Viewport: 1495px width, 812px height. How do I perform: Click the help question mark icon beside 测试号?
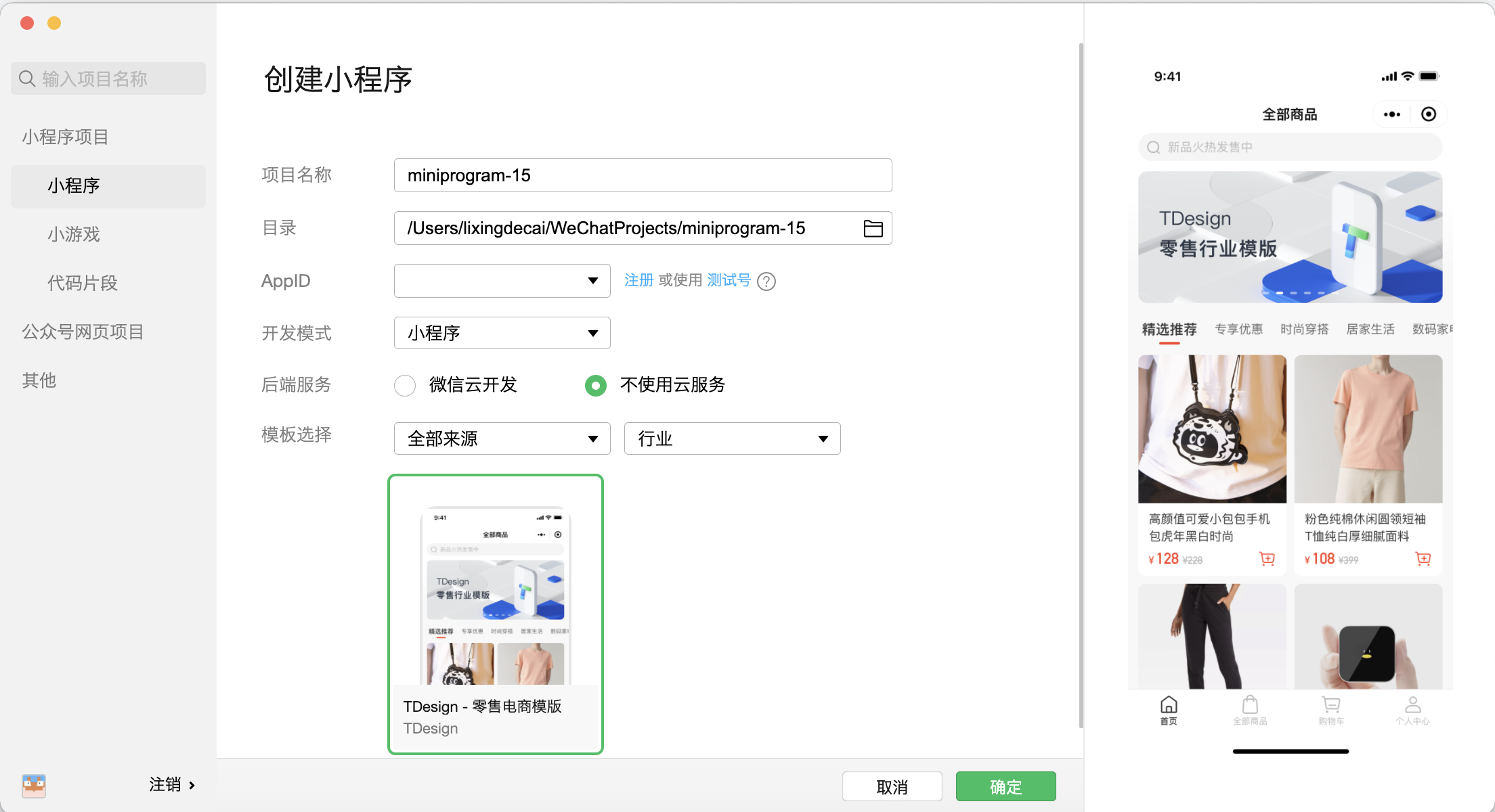coord(766,281)
